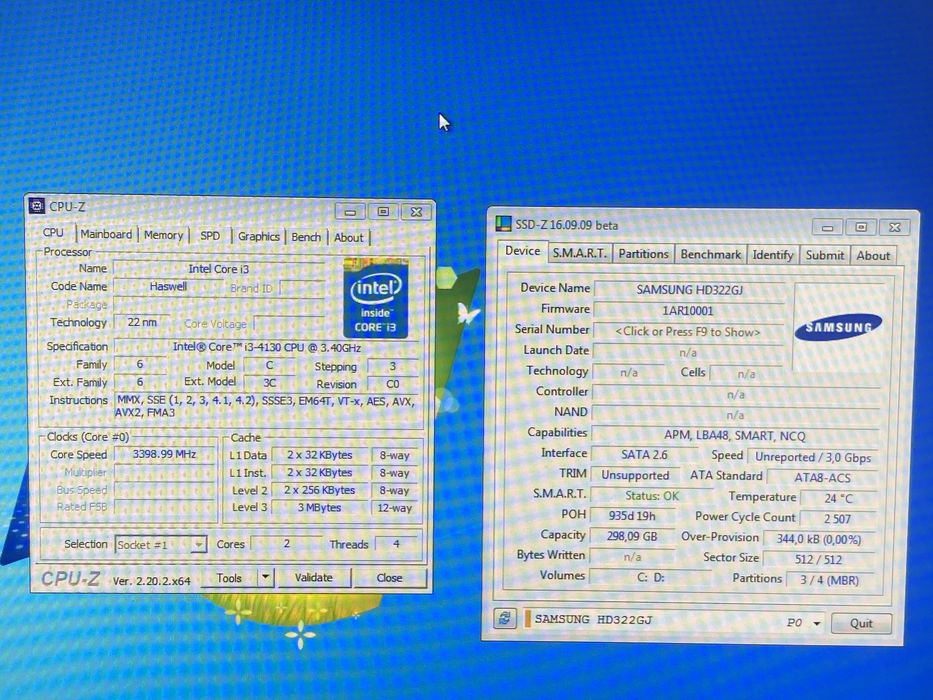Screen dimensions: 933x700
Task: Click the SSD-Z refresh icon button
Action: (505, 618)
